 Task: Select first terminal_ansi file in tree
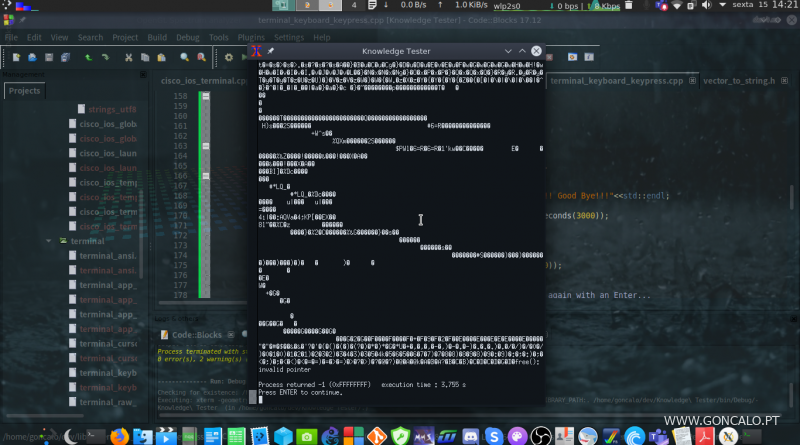pyautogui.click(x=103, y=256)
